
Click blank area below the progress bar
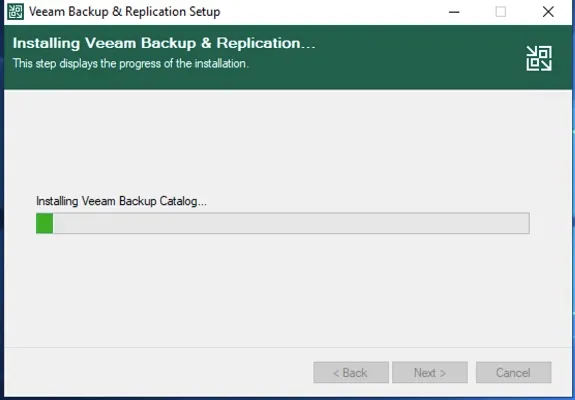(x=286, y=290)
